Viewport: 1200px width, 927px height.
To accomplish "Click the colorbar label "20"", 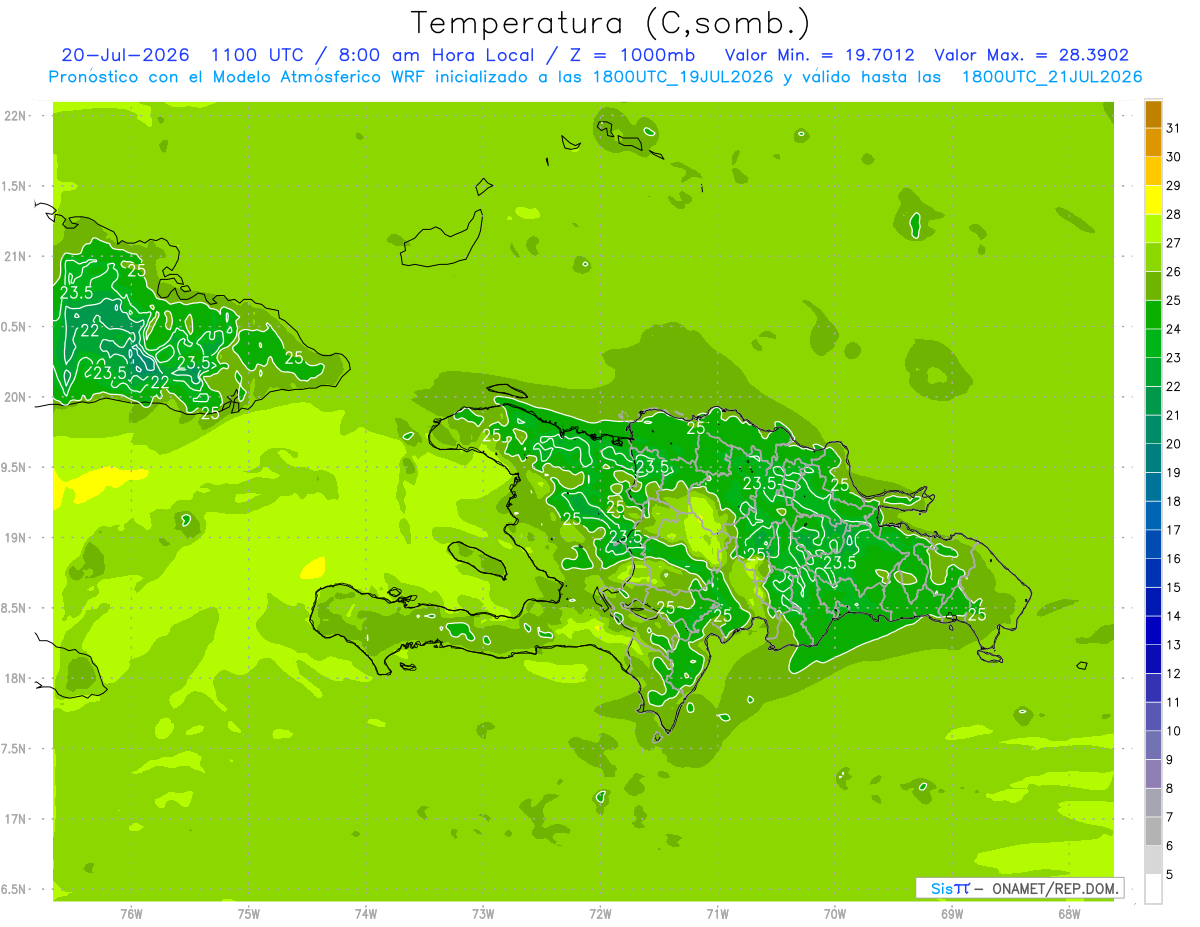I will (1174, 444).
